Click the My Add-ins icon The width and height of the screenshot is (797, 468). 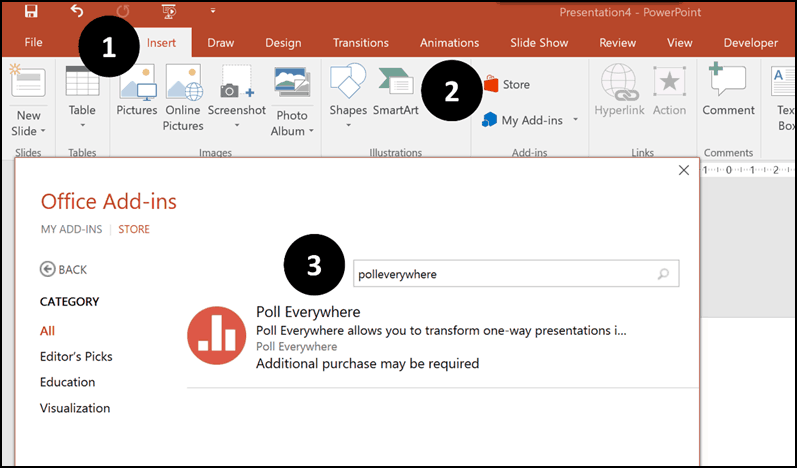tap(489, 120)
